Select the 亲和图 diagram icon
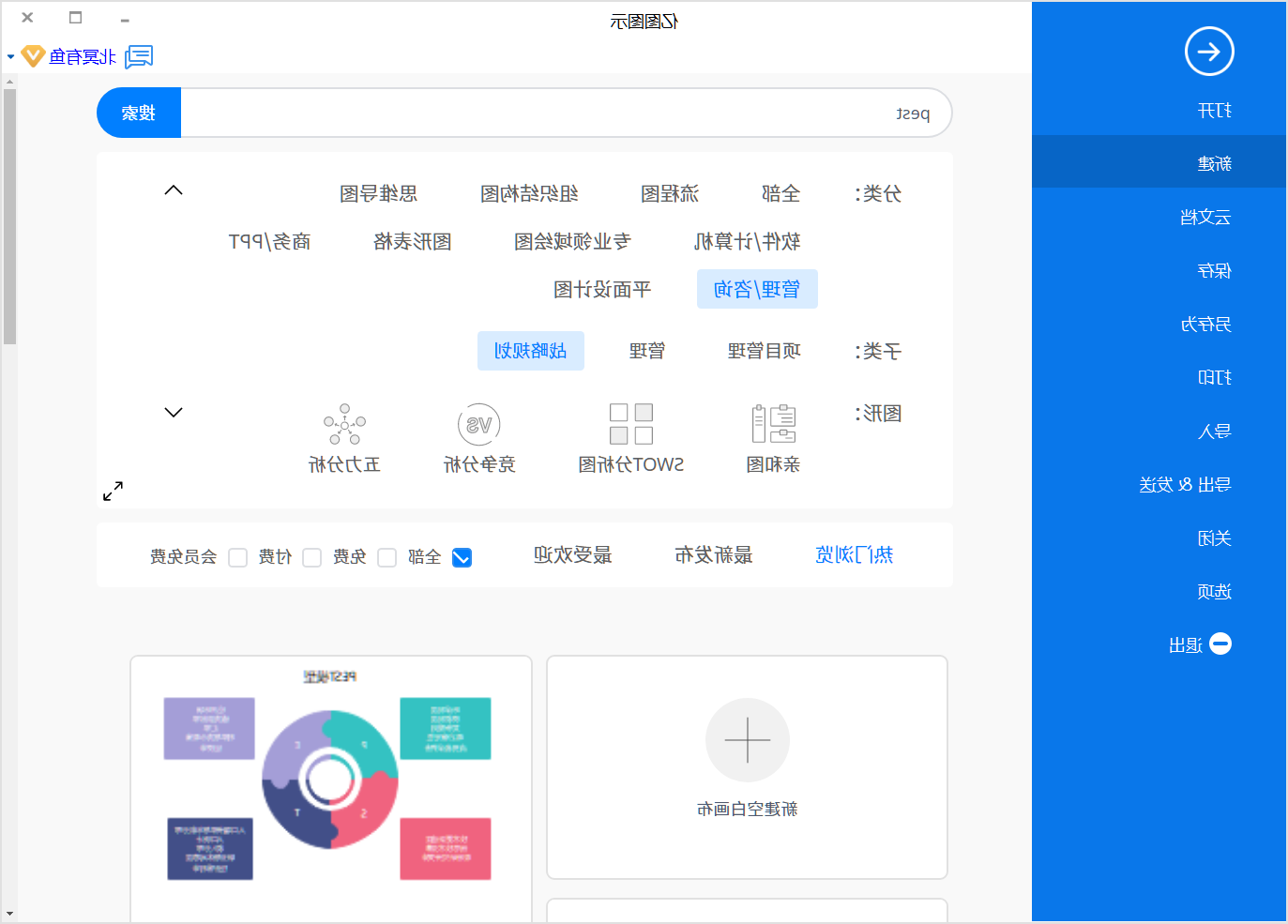 click(x=774, y=424)
